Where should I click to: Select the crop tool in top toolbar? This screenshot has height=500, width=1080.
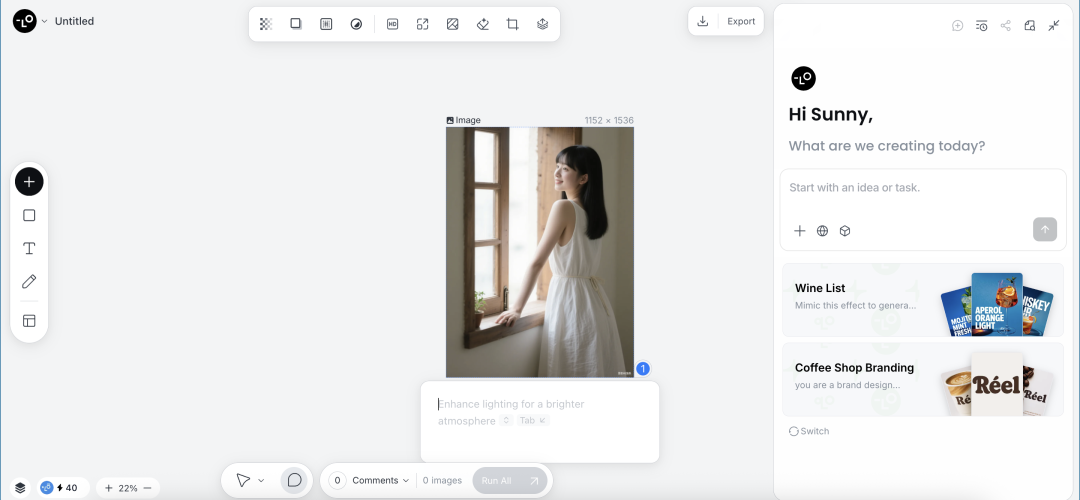tap(512, 24)
